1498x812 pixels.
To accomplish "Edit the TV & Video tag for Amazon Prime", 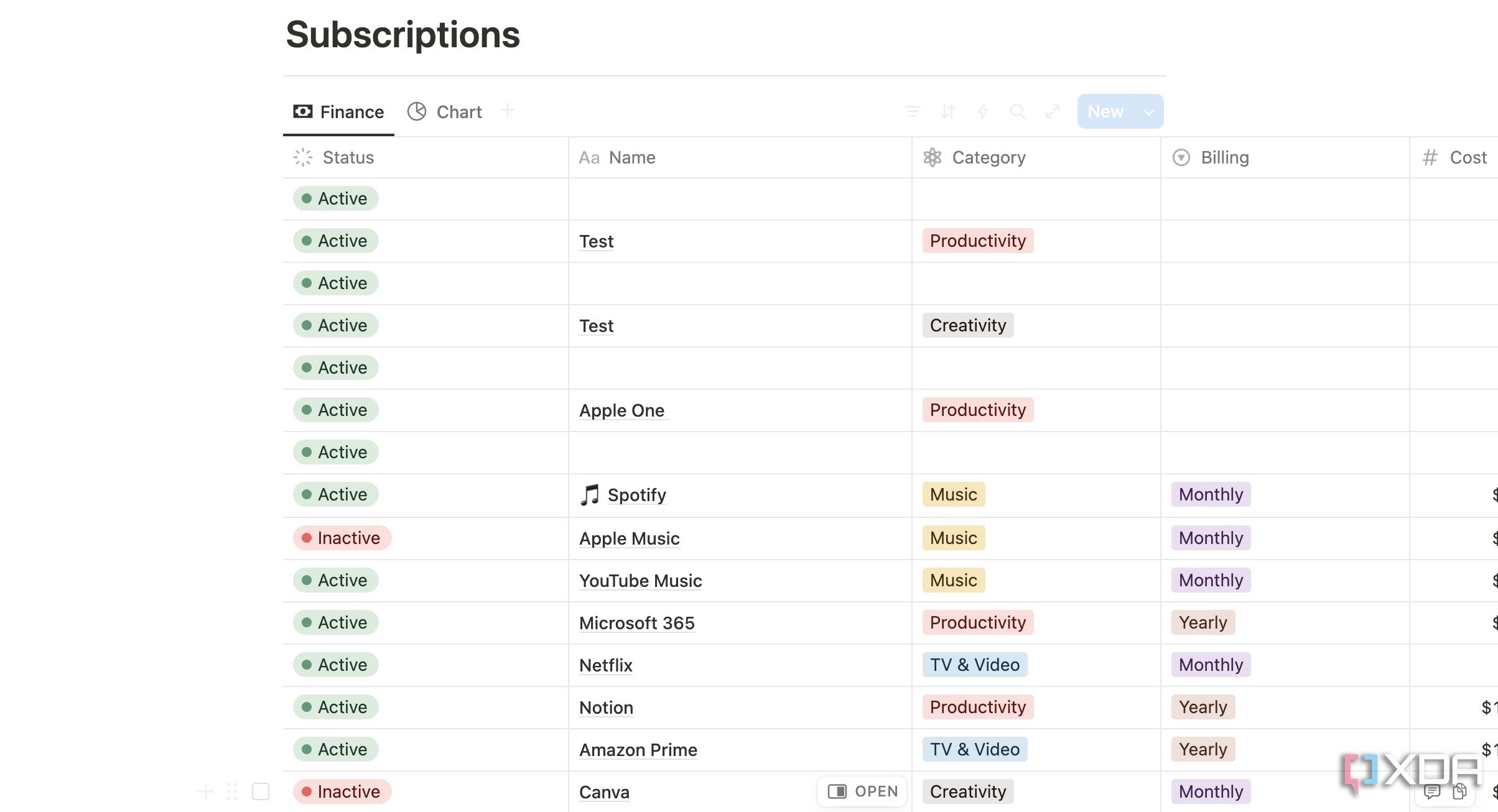I will [975, 749].
